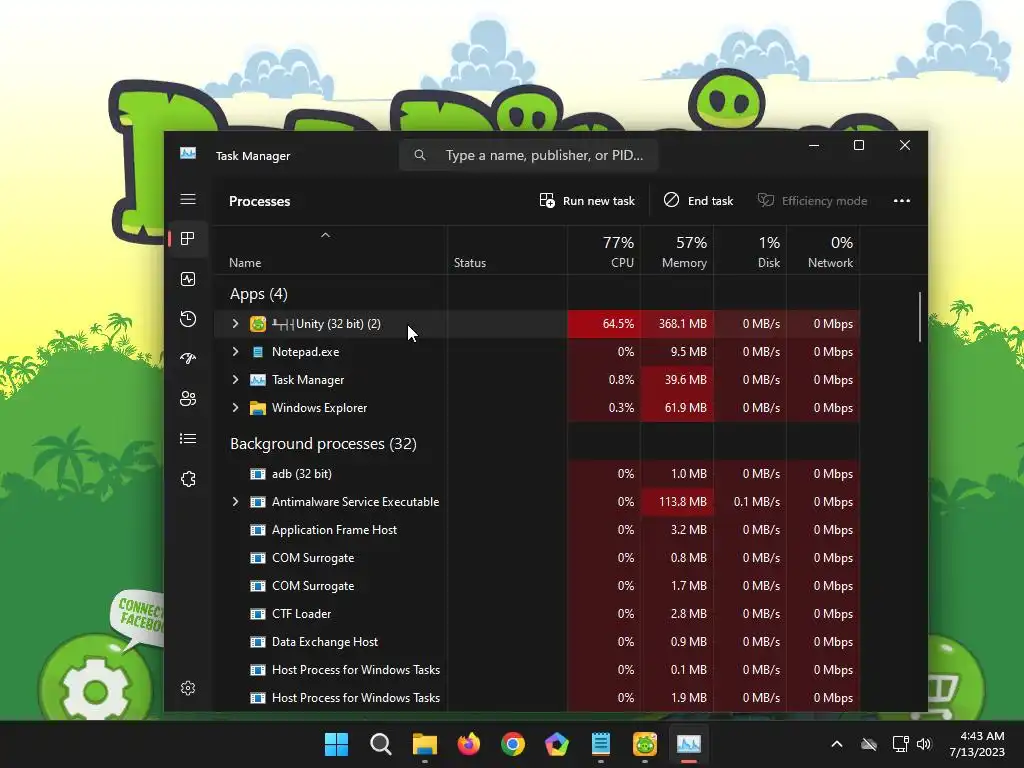Click the 368.1 MB memory cell
The image size is (1024, 768).
[x=677, y=324]
